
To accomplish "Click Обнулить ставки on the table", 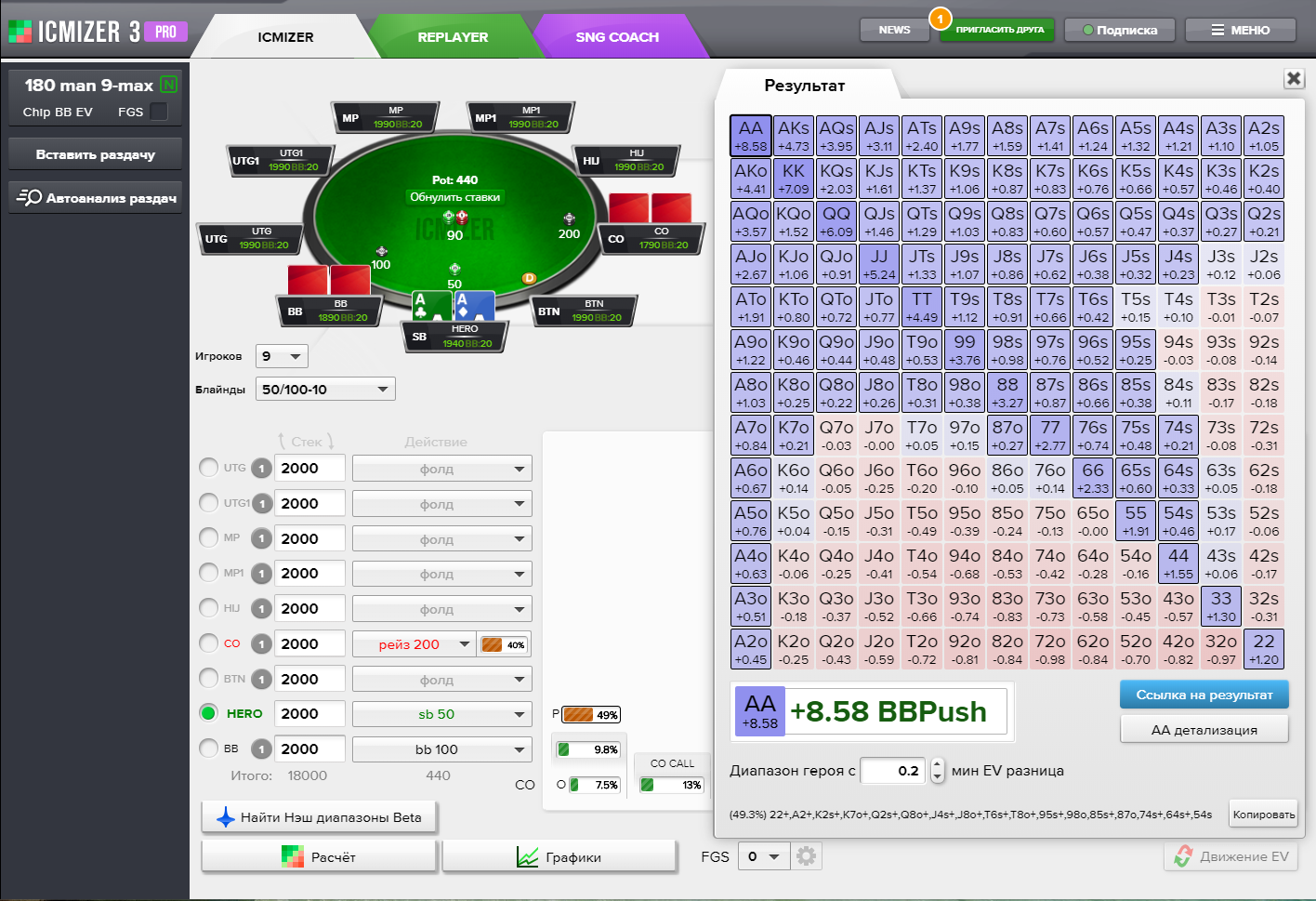I will 455,197.
